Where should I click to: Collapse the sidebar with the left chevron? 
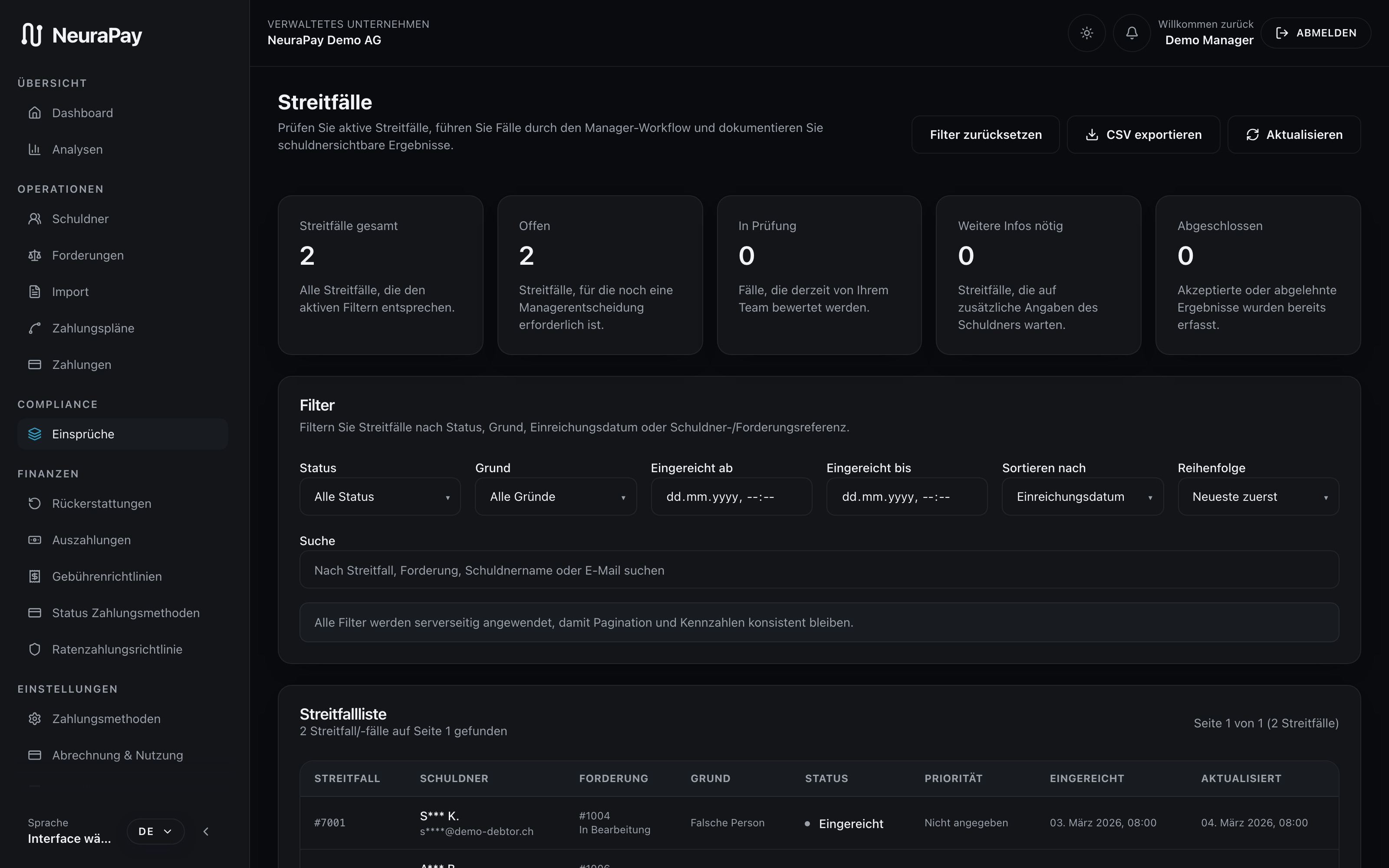point(206,831)
